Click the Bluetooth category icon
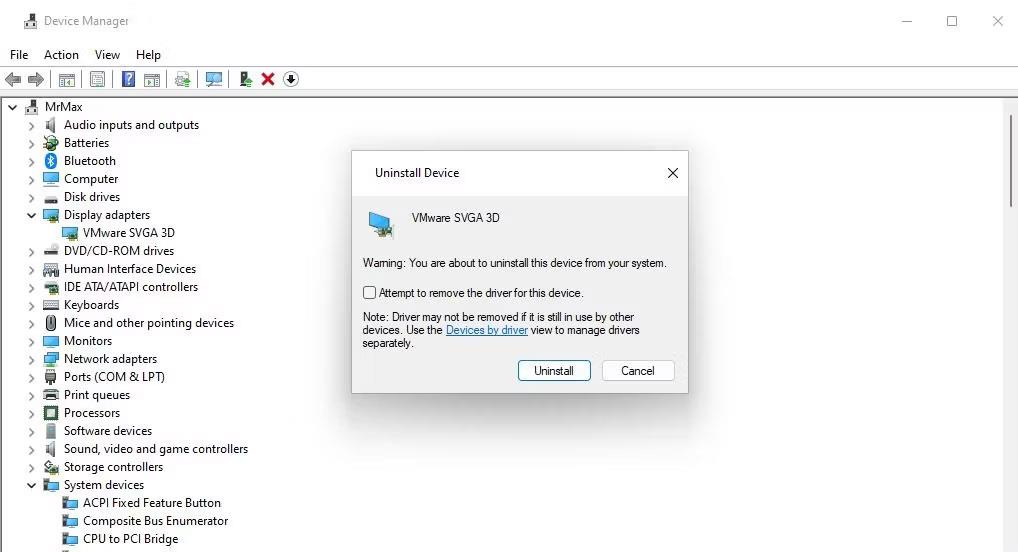Screen dimensions: 1018x552 [x=51, y=160]
